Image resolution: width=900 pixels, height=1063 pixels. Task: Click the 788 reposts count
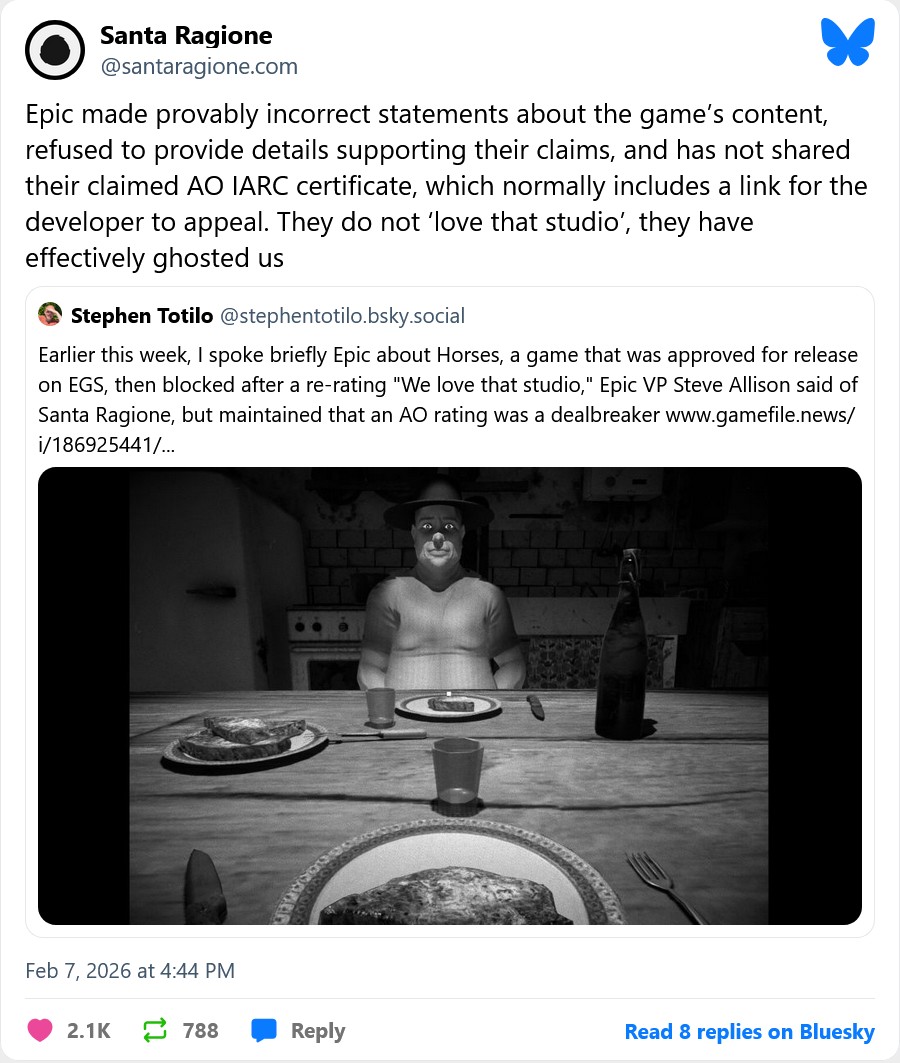click(200, 1031)
